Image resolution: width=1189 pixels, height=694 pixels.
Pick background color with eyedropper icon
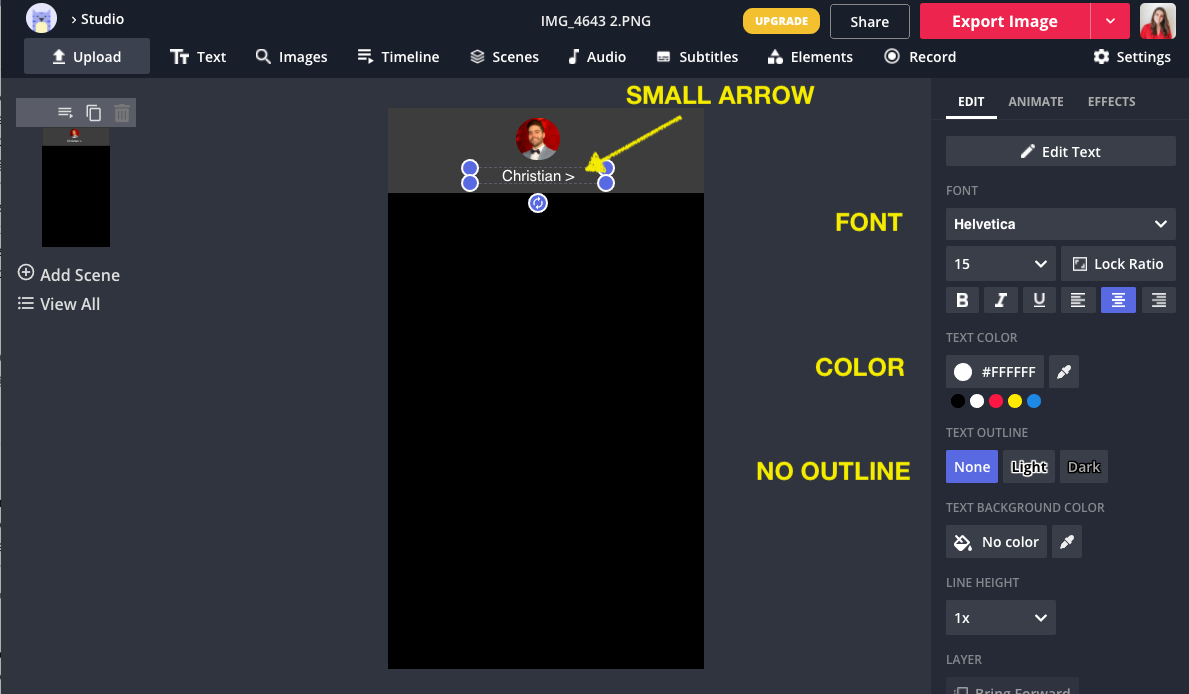pos(1067,542)
